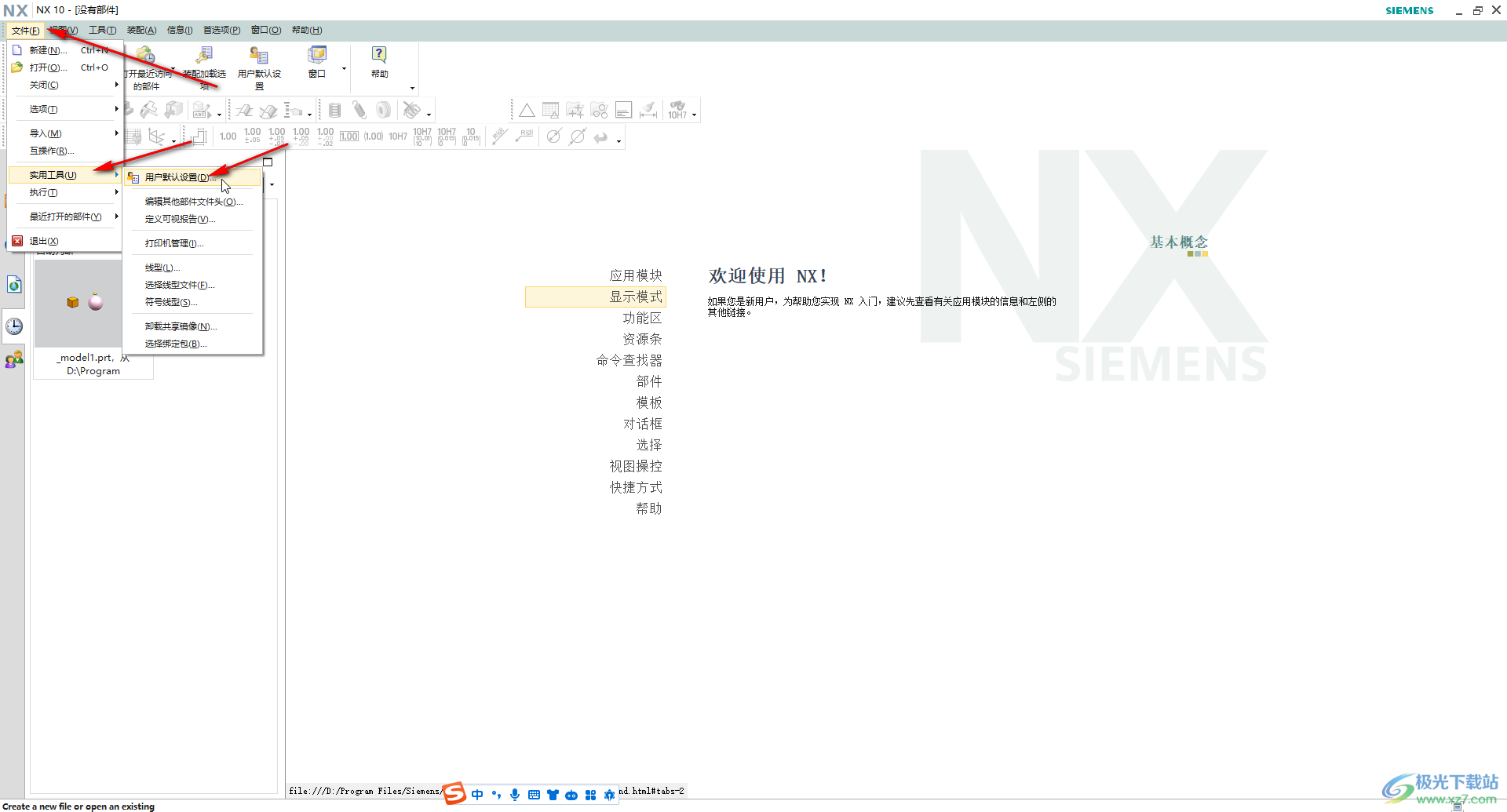Image resolution: width=1507 pixels, height=812 pixels.
Task: Expand the 最近打开的部件(Y) submenu
Action: tap(66, 217)
